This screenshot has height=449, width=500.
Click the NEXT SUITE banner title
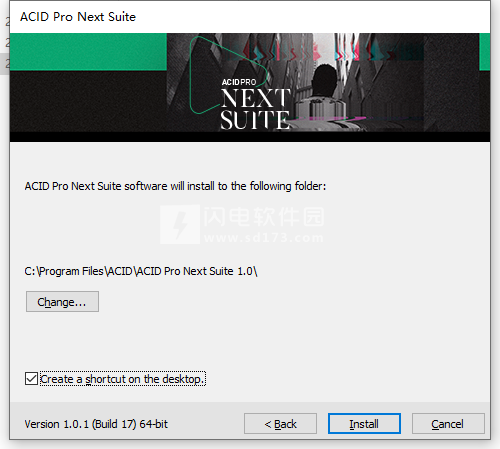(x=255, y=109)
